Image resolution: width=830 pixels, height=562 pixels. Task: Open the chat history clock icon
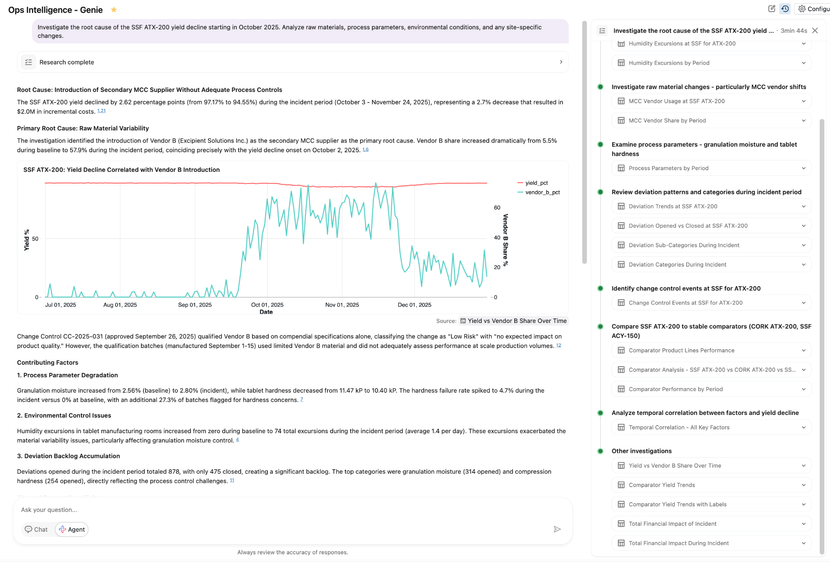[x=785, y=8]
